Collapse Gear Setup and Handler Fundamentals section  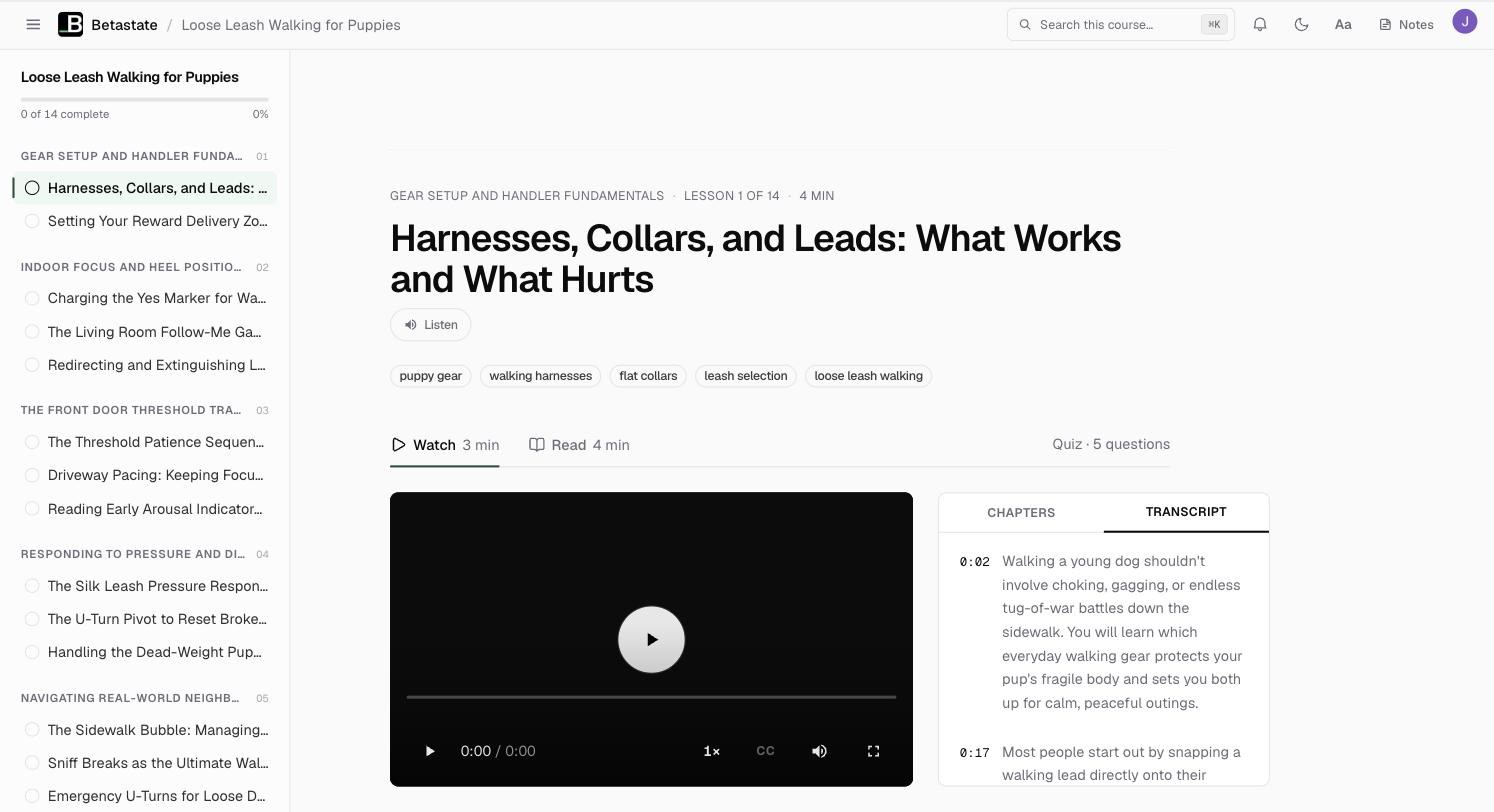point(144,156)
